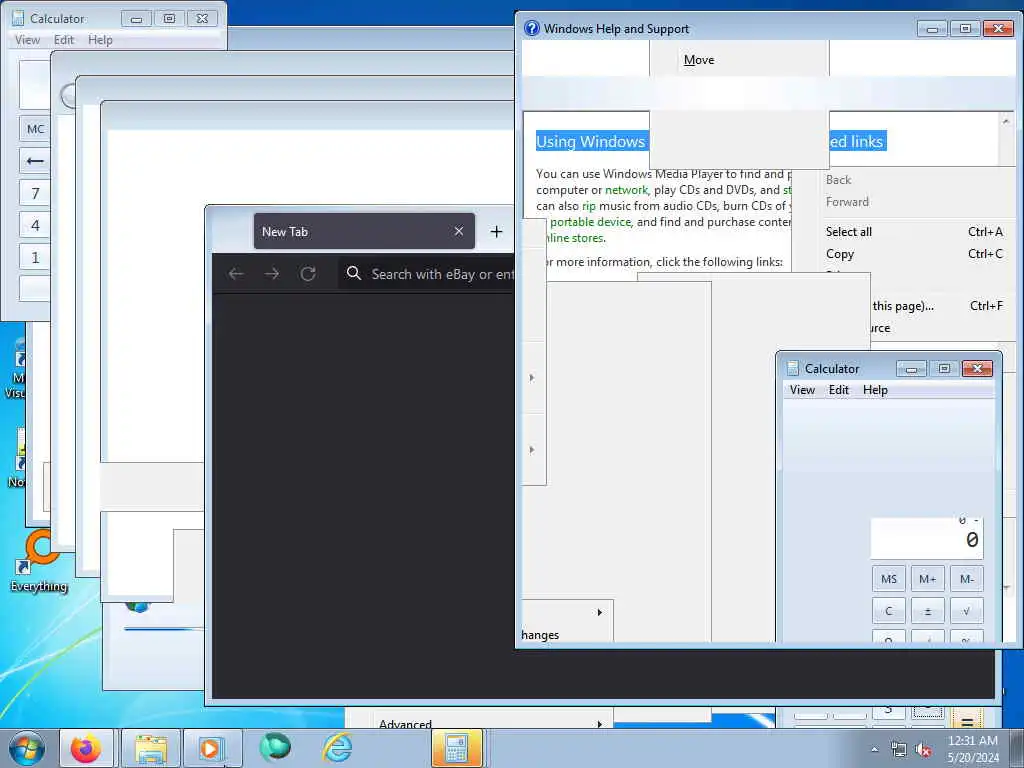Viewport: 1024px width, 768px height.
Task: Click the Firefox taskbar icon
Action: click(86, 748)
